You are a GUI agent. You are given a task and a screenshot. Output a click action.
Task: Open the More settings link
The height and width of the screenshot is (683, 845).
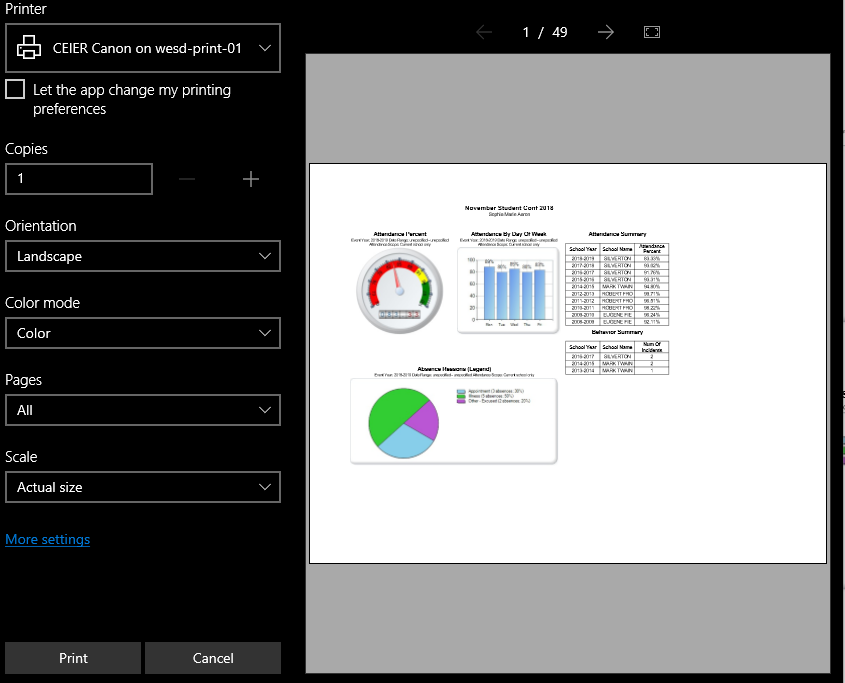pos(47,539)
